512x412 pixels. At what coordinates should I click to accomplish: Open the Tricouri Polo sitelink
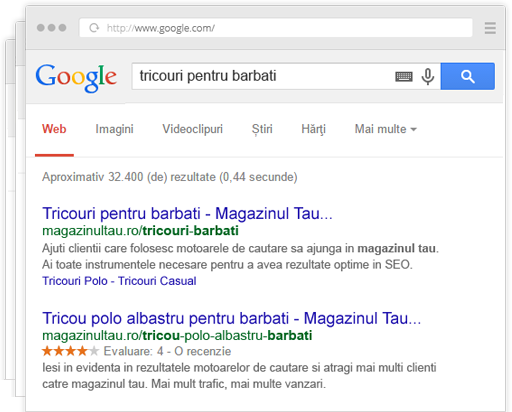tap(75, 281)
